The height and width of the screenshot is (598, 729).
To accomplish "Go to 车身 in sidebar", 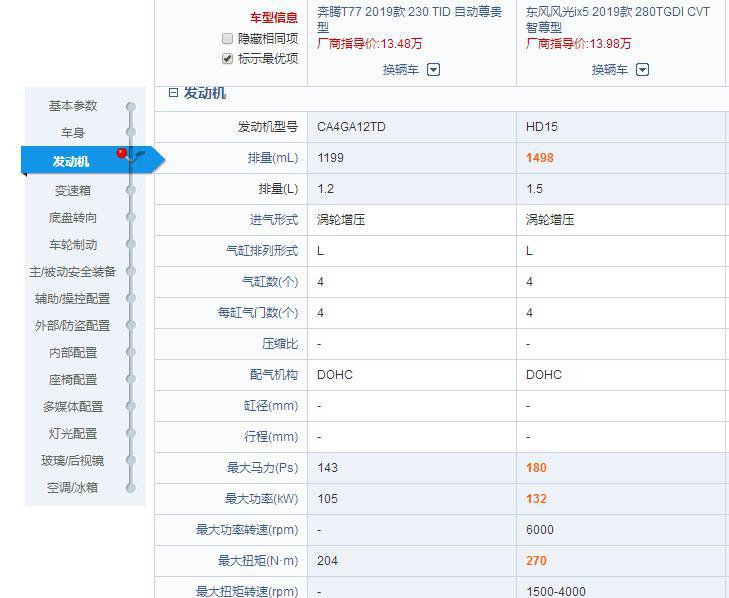I will pos(73,133).
